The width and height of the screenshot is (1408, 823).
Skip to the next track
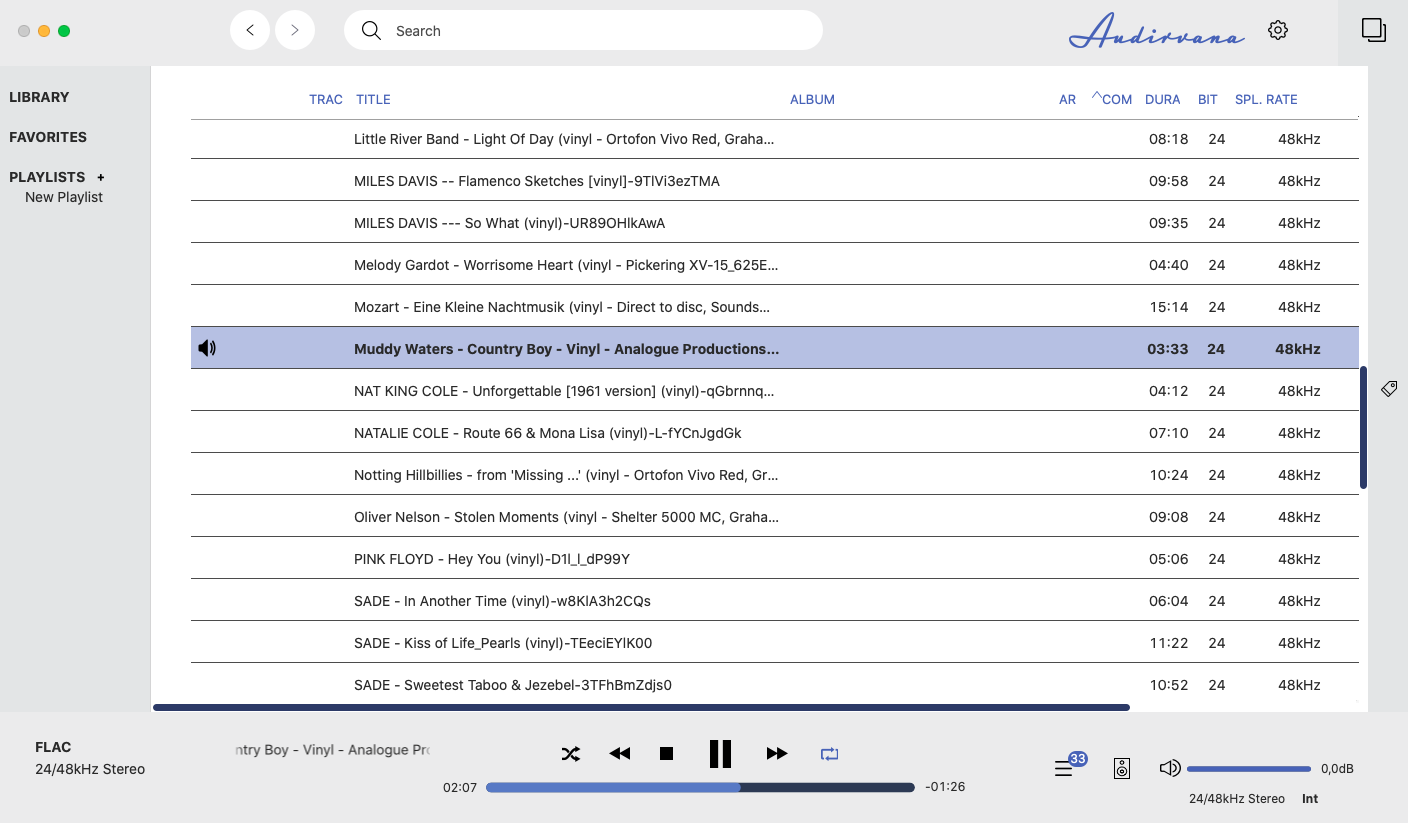pos(777,754)
